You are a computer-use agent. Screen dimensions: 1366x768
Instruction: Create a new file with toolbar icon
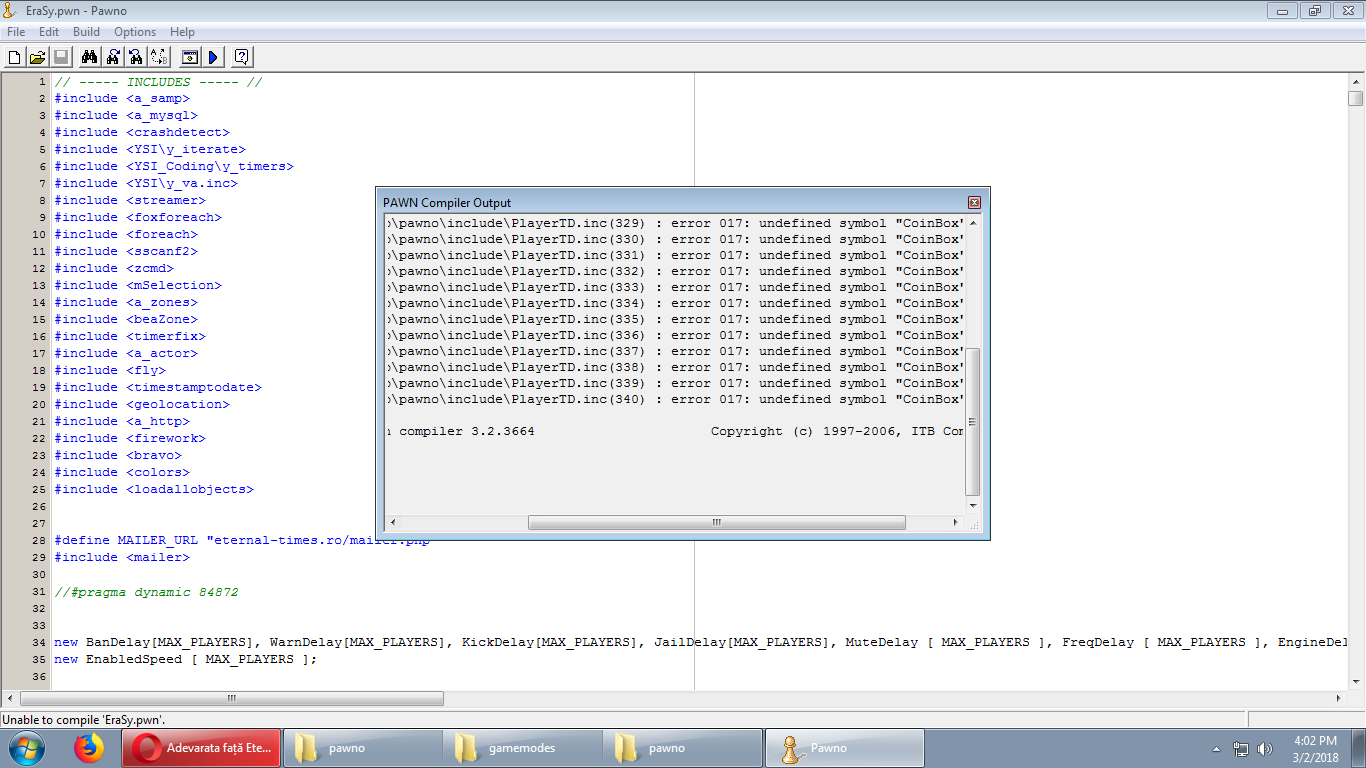[x=15, y=57]
